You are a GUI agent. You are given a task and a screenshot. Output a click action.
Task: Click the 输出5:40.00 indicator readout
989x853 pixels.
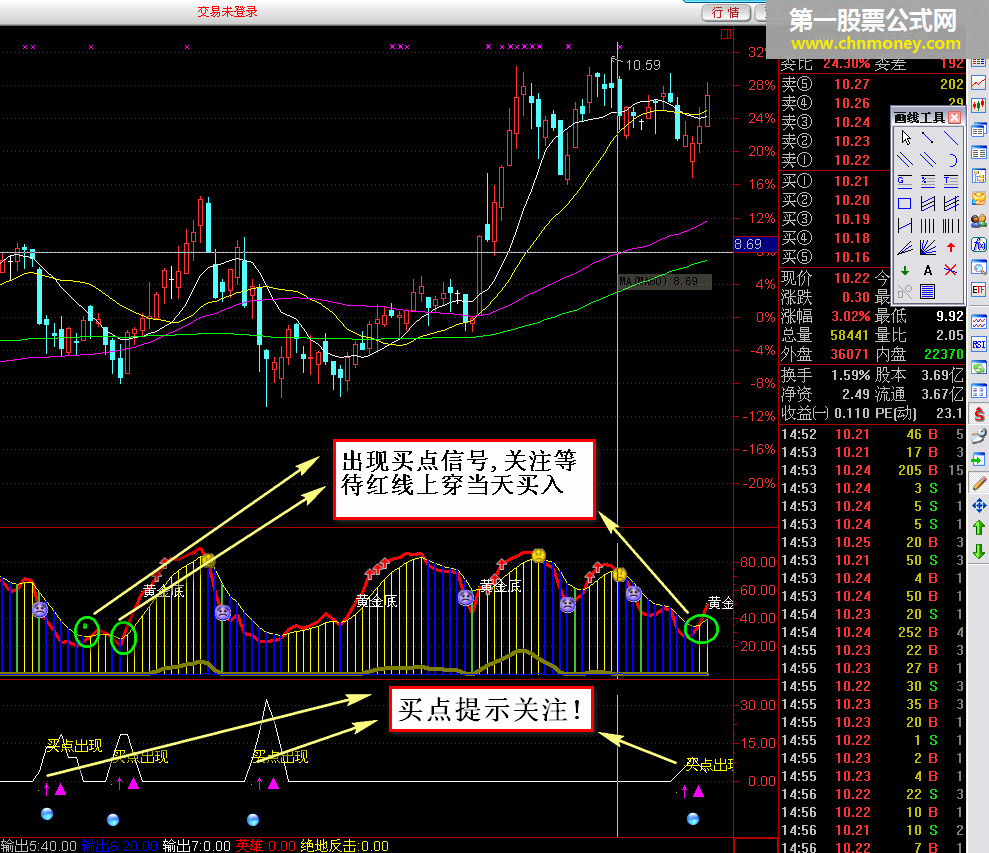tap(38, 845)
